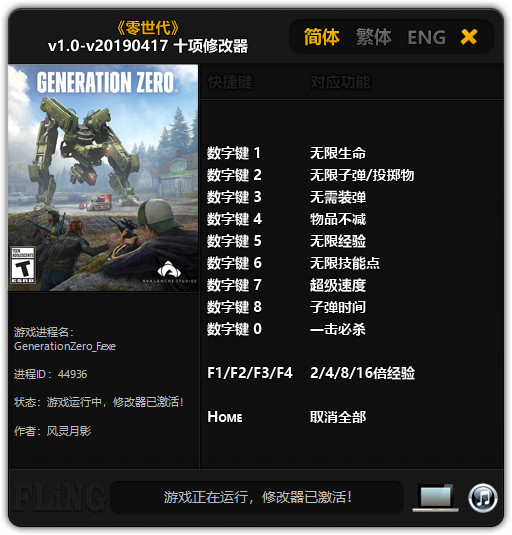Viewport: 512px width, 535px height.
Task: Click the Generation Zero cover image
Action: 103,178
